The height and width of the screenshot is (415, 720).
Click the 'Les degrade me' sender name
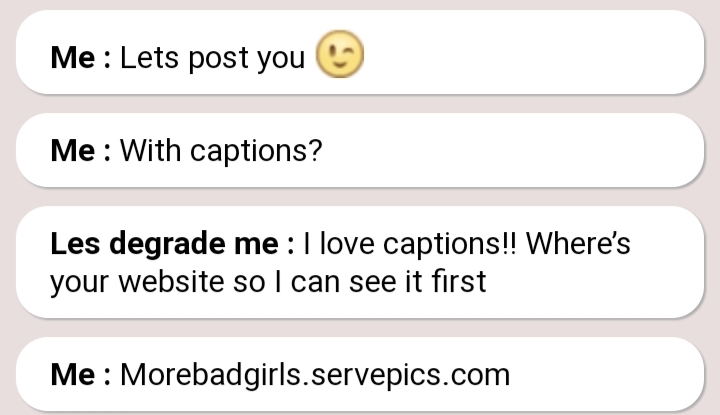166,245
